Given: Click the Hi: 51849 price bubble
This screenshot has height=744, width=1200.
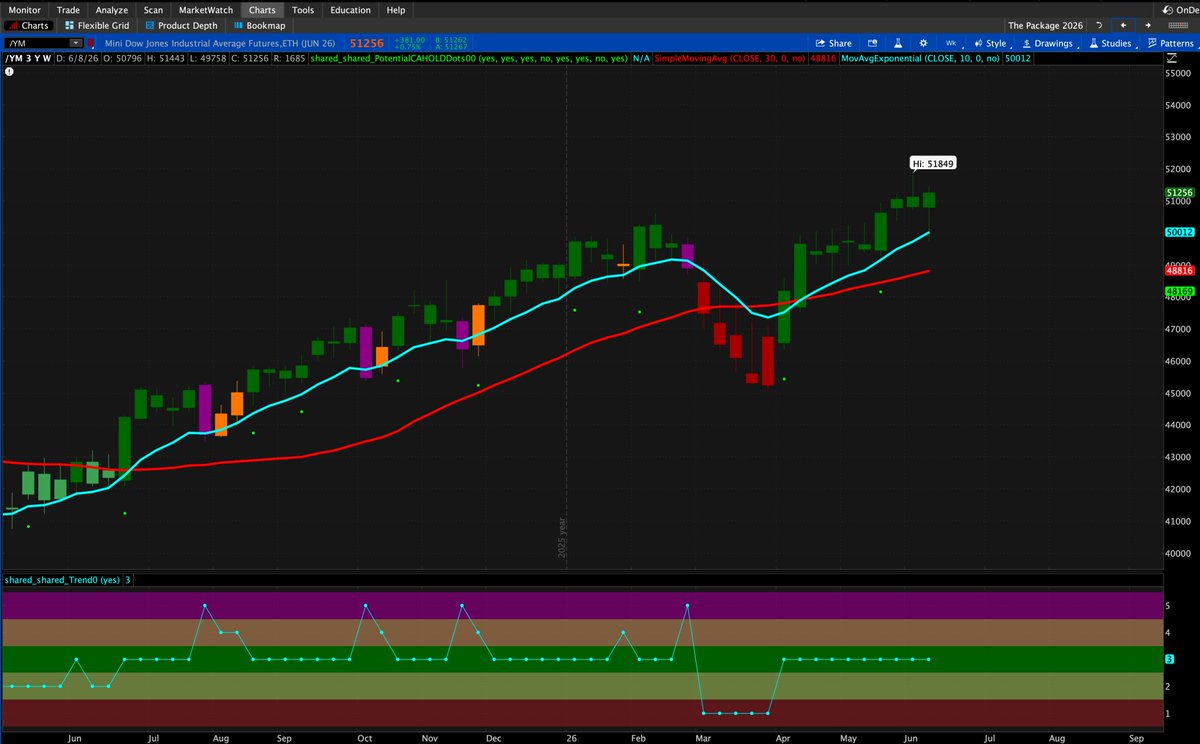Looking at the screenshot, I should [932, 162].
